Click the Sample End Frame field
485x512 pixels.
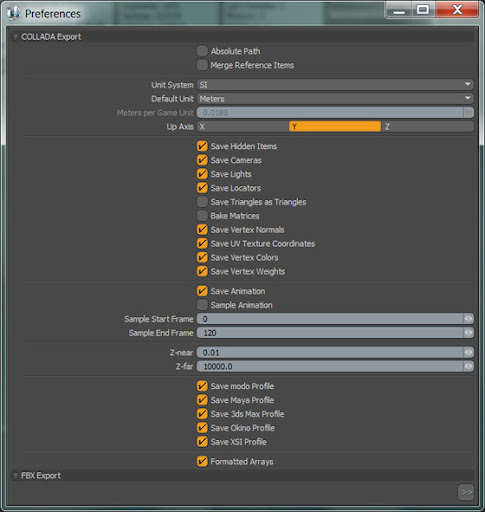point(330,333)
